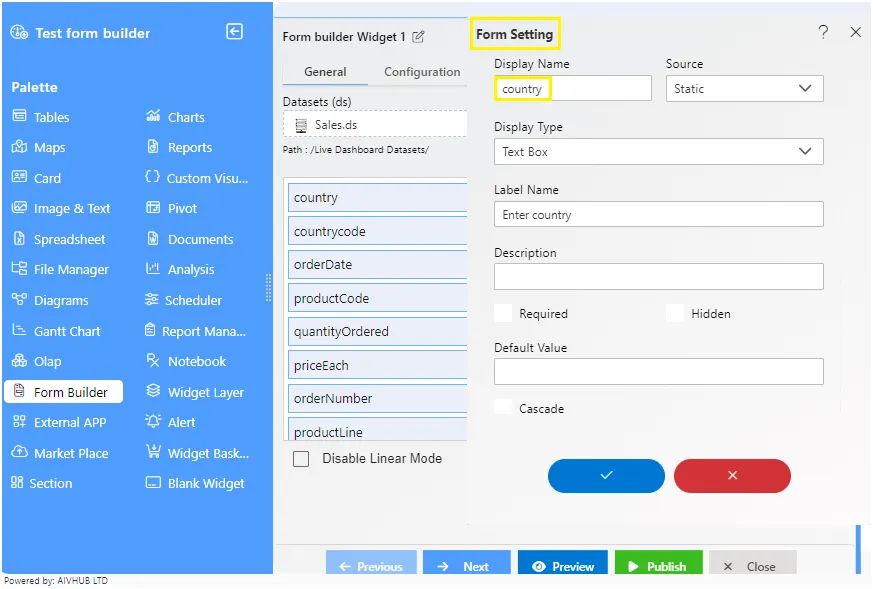This screenshot has height=589, width=873.
Task: Collapse the left sidebar panel
Action: point(234,32)
